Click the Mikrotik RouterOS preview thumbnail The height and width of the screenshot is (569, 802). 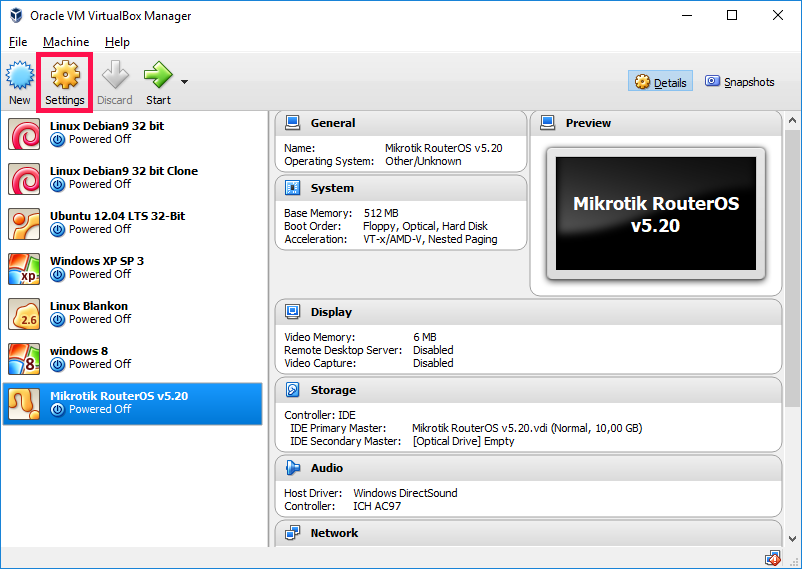click(656, 214)
